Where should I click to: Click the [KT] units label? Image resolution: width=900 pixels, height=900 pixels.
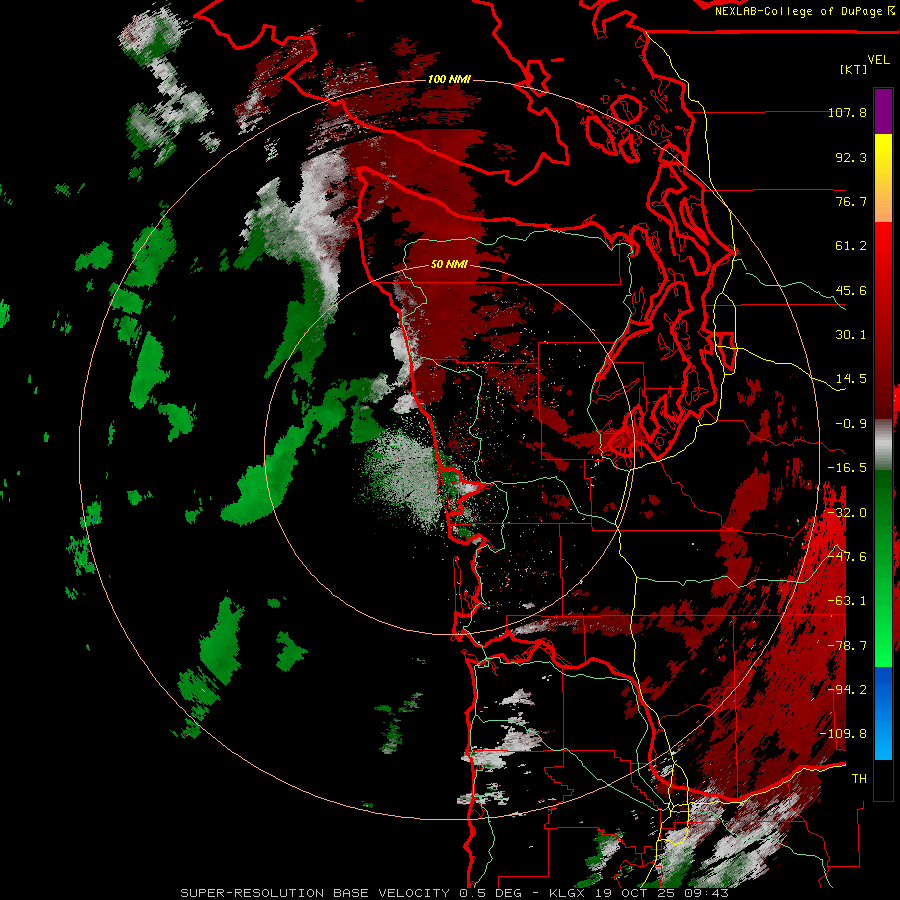pyautogui.click(x=853, y=69)
